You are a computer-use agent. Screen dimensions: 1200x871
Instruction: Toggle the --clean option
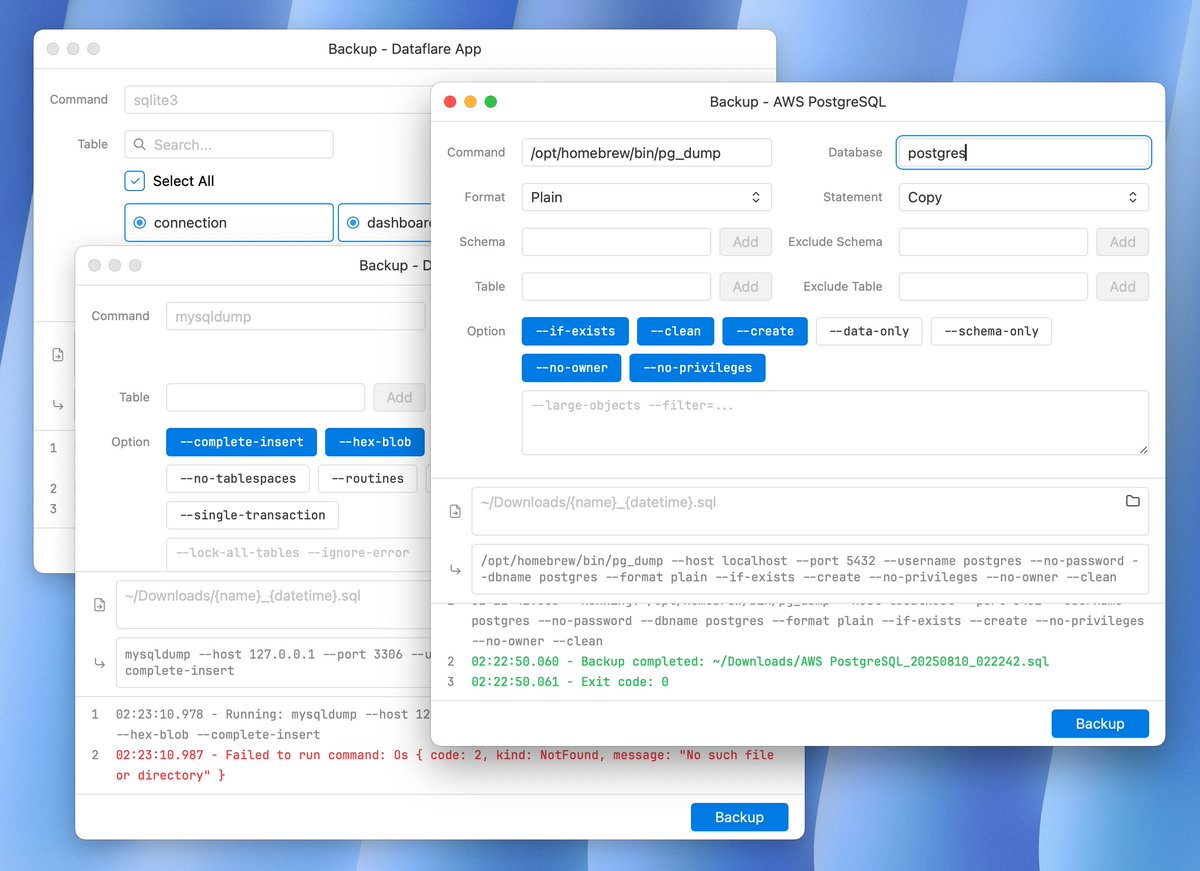coord(676,331)
